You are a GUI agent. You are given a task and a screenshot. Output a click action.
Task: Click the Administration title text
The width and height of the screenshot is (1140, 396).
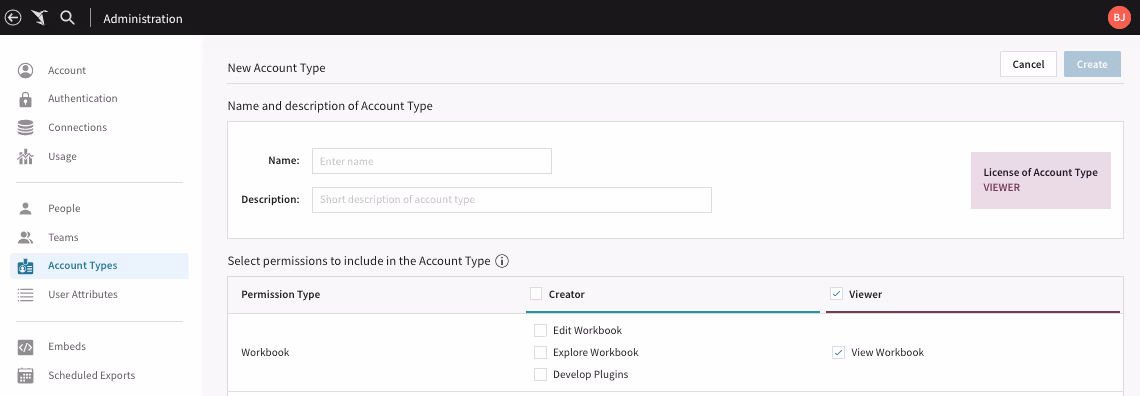(143, 19)
